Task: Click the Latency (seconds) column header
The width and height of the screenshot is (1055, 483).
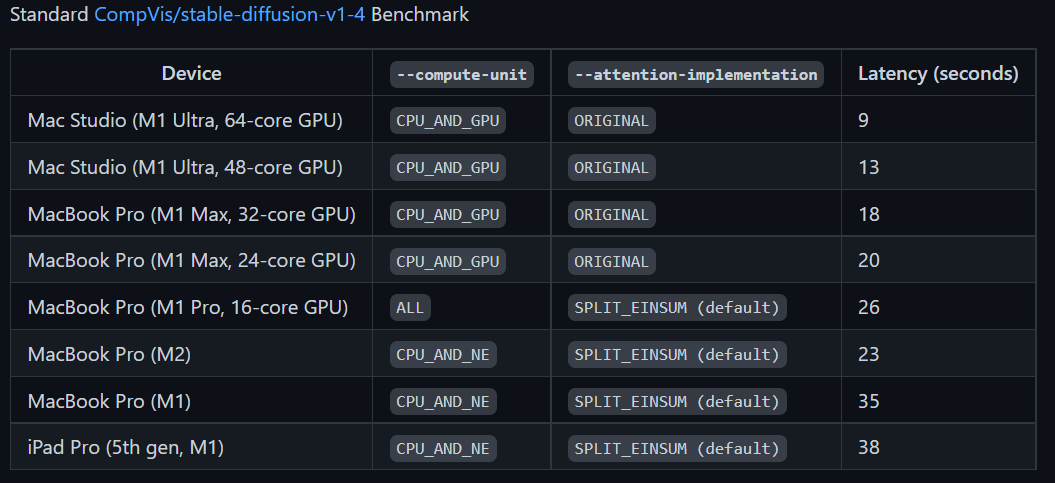Action: point(938,73)
